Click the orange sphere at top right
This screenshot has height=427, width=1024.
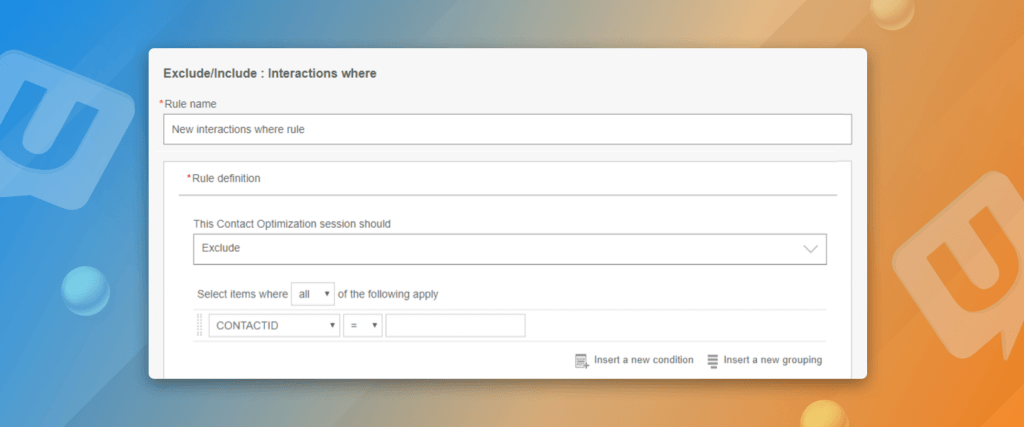pos(892,11)
